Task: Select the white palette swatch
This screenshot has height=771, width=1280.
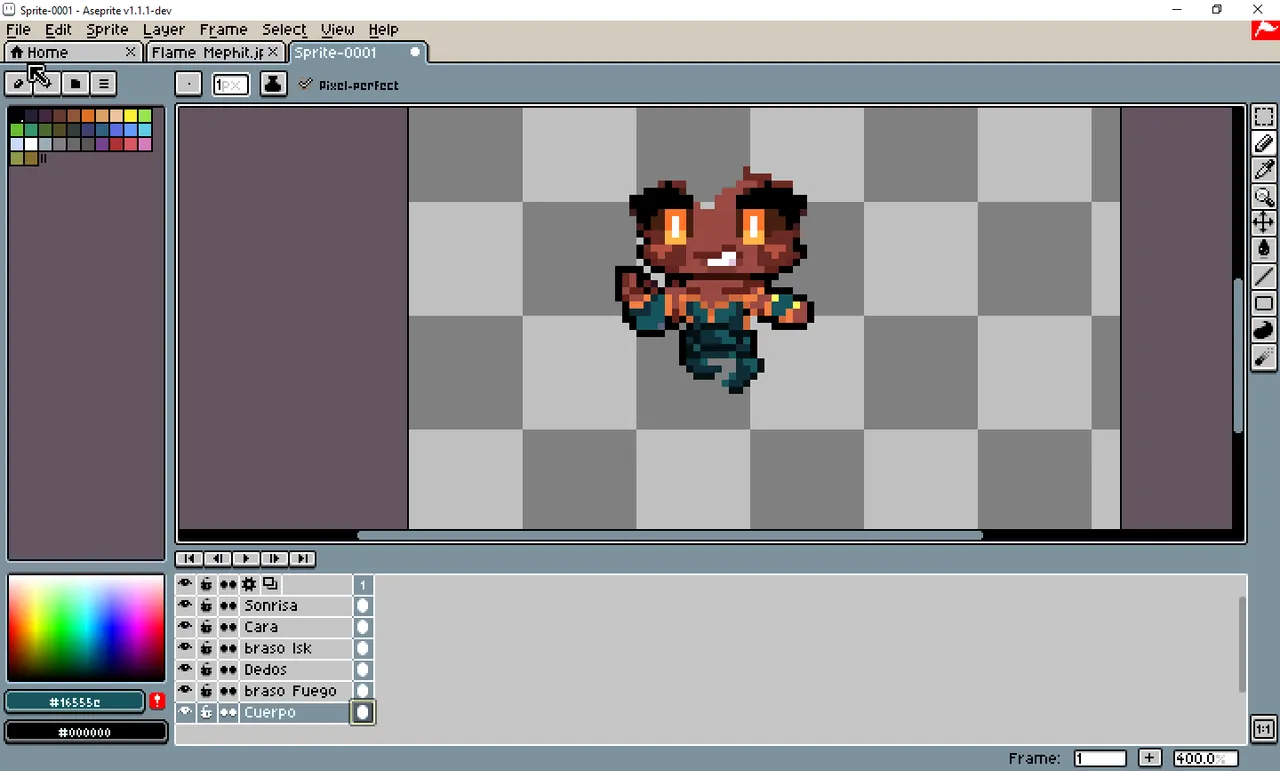Action: click(x=31, y=144)
